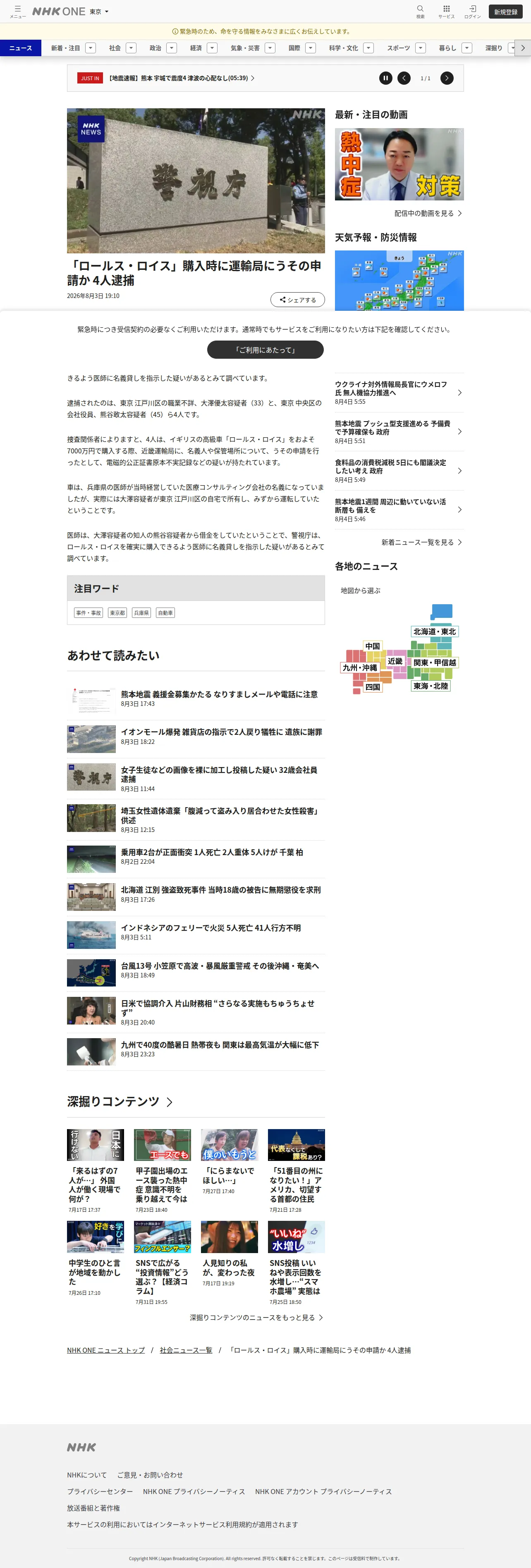The image size is (531, 1568).
Task: Play the 熱中症対策 video thumbnail
Action: [399, 164]
